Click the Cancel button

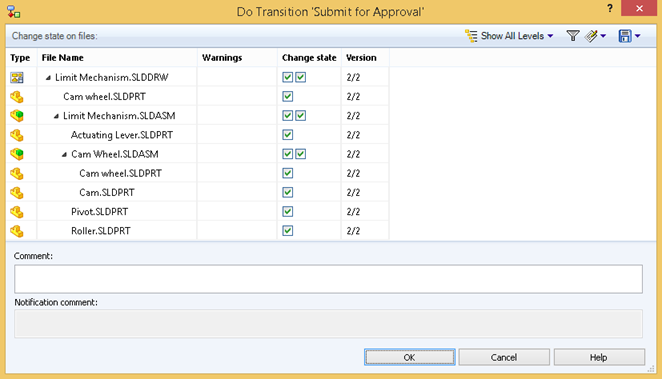[504, 357]
